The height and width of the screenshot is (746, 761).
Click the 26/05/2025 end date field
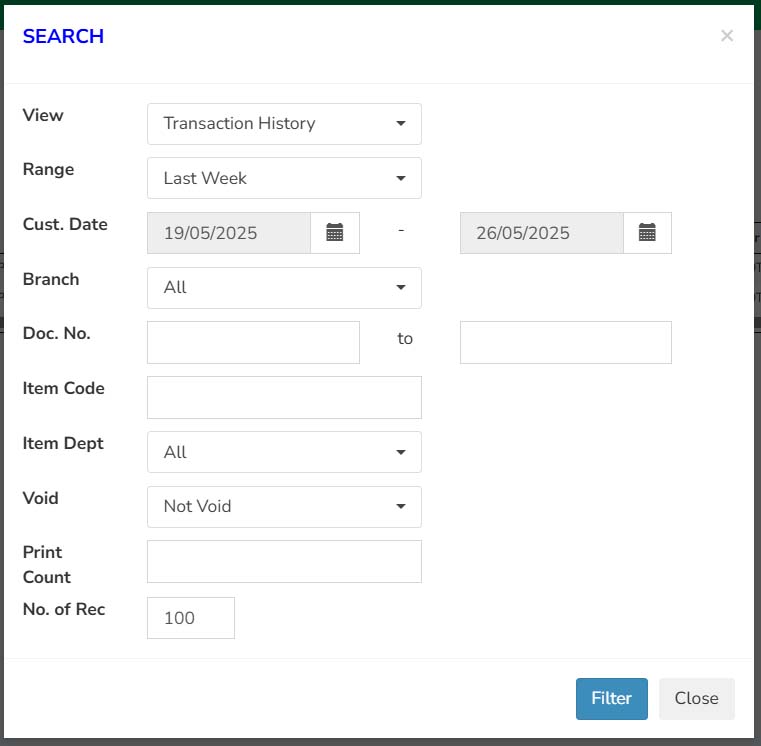pyautogui.click(x=542, y=232)
